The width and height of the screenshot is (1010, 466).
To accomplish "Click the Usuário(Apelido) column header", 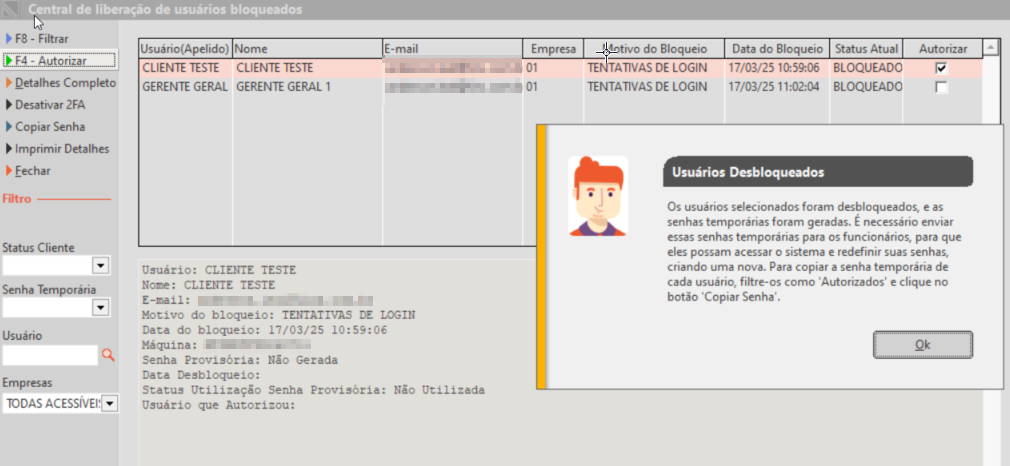I will coord(186,49).
